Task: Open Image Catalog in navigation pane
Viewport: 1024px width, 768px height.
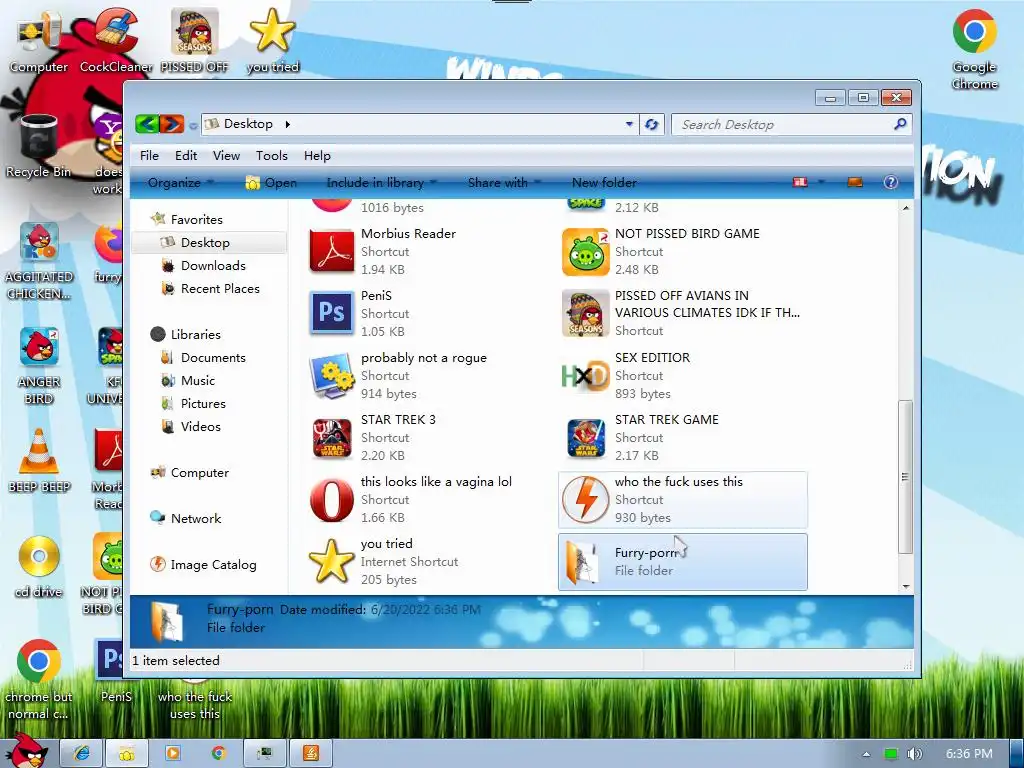Action: (x=213, y=564)
